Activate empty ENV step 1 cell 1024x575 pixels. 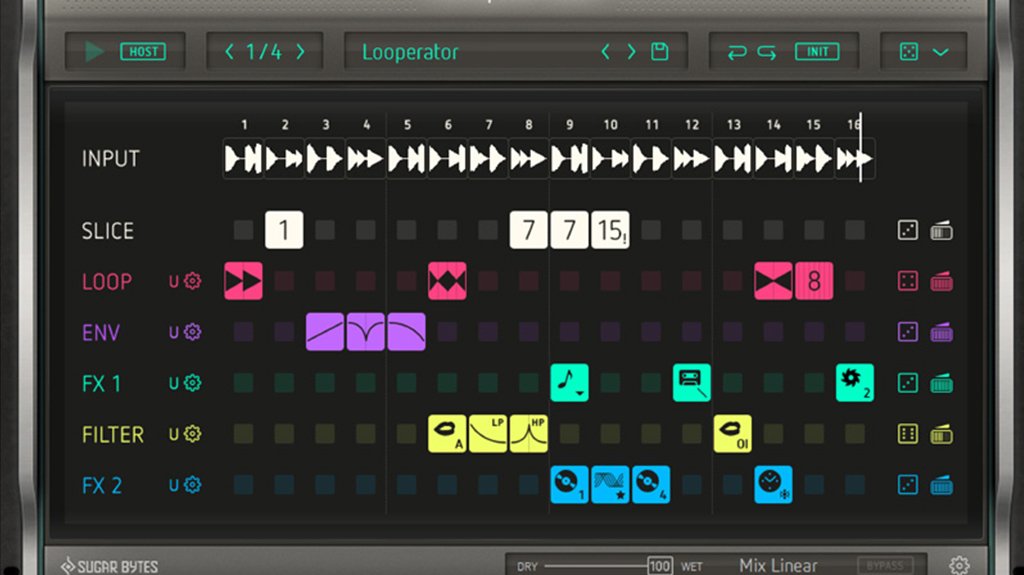point(244,332)
